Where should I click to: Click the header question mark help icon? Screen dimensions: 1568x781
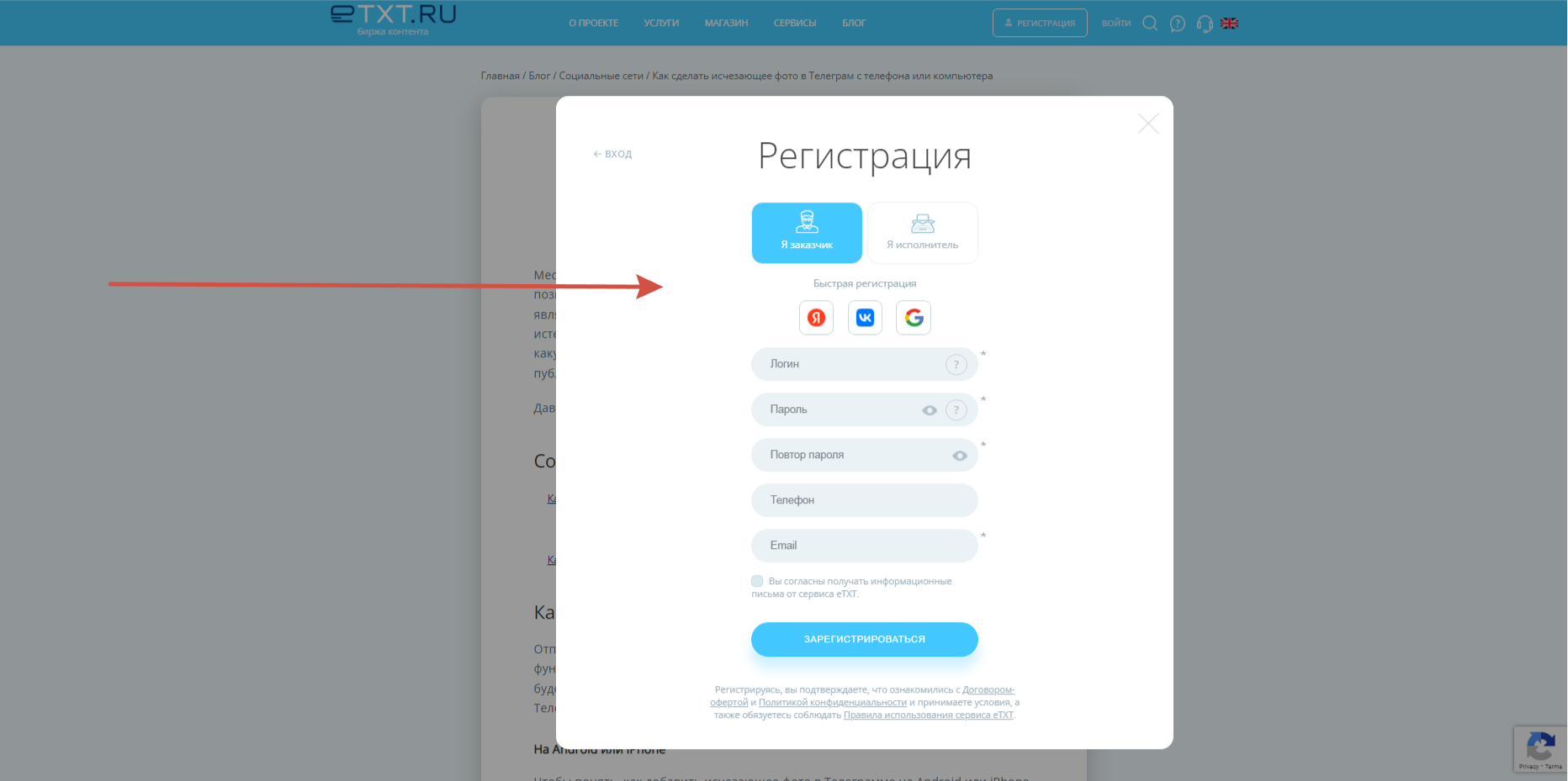[x=1178, y=24]
